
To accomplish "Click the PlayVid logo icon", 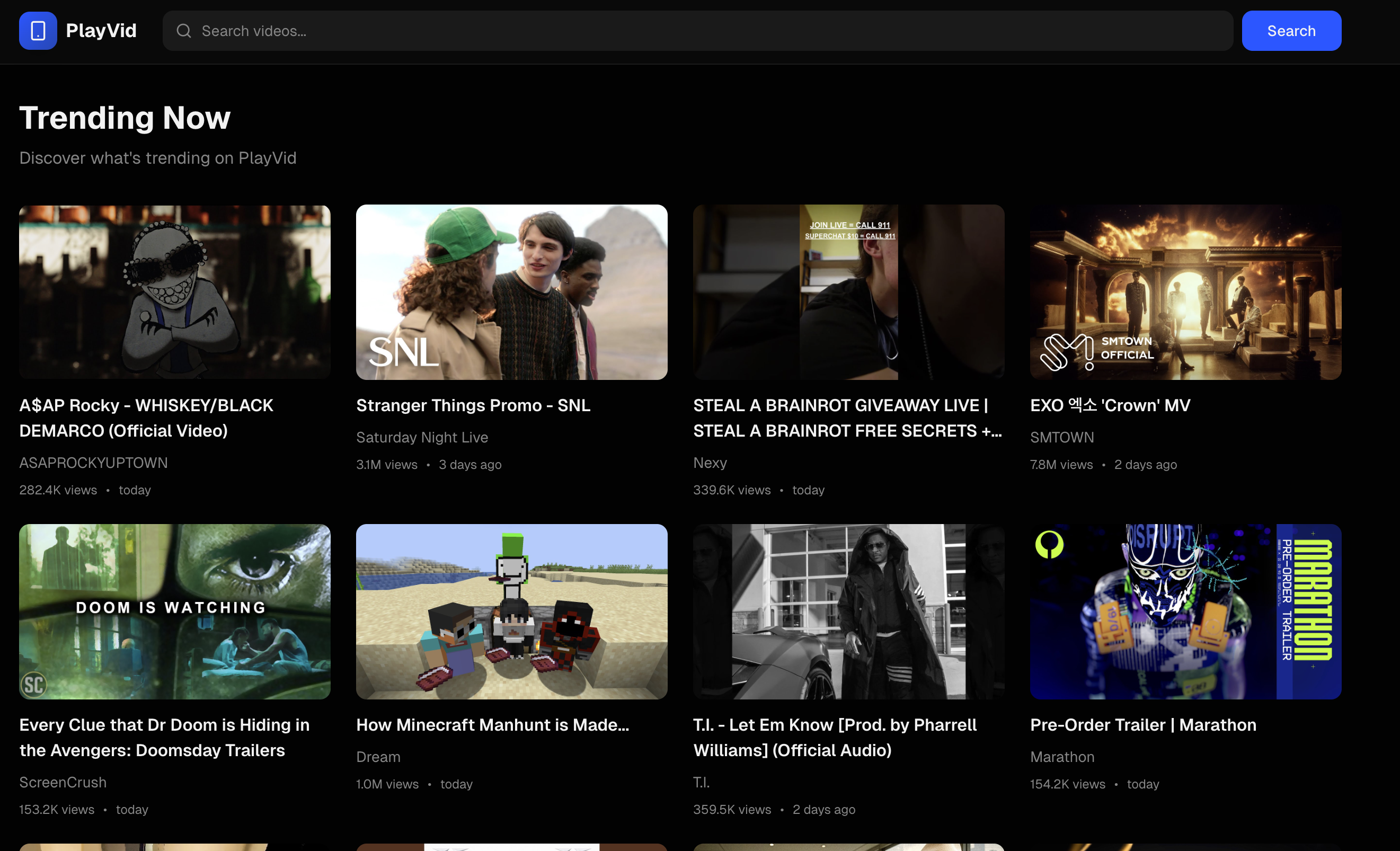I will (38, 31).
